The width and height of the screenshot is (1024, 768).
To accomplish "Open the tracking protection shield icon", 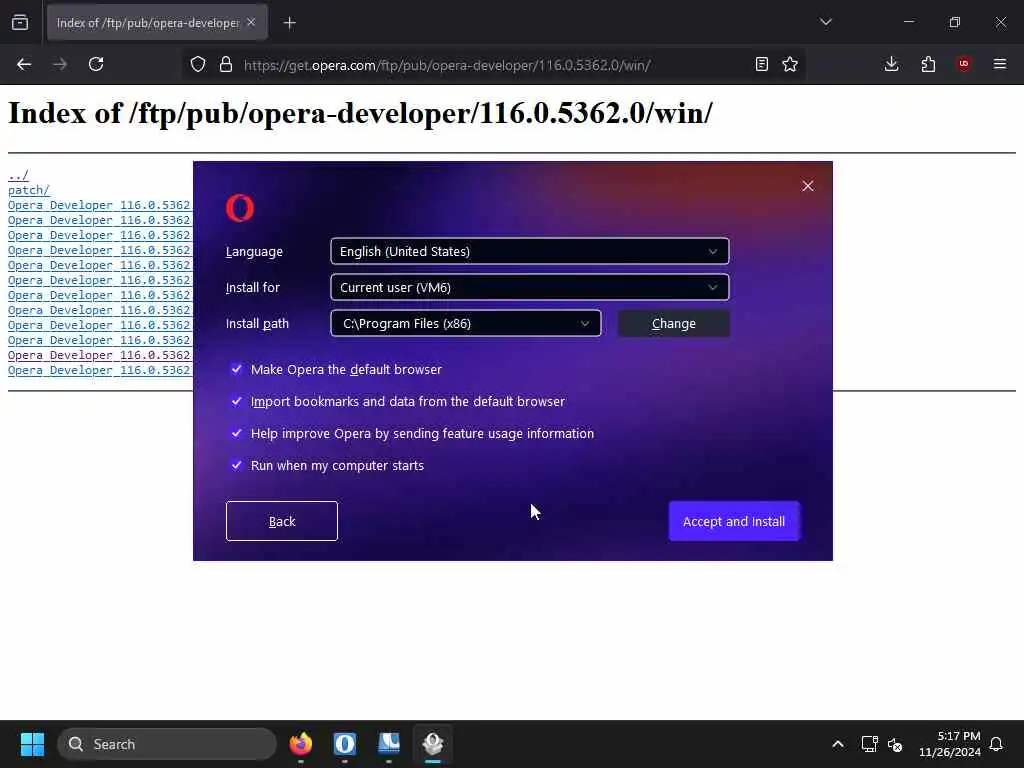I will point(198,64).
